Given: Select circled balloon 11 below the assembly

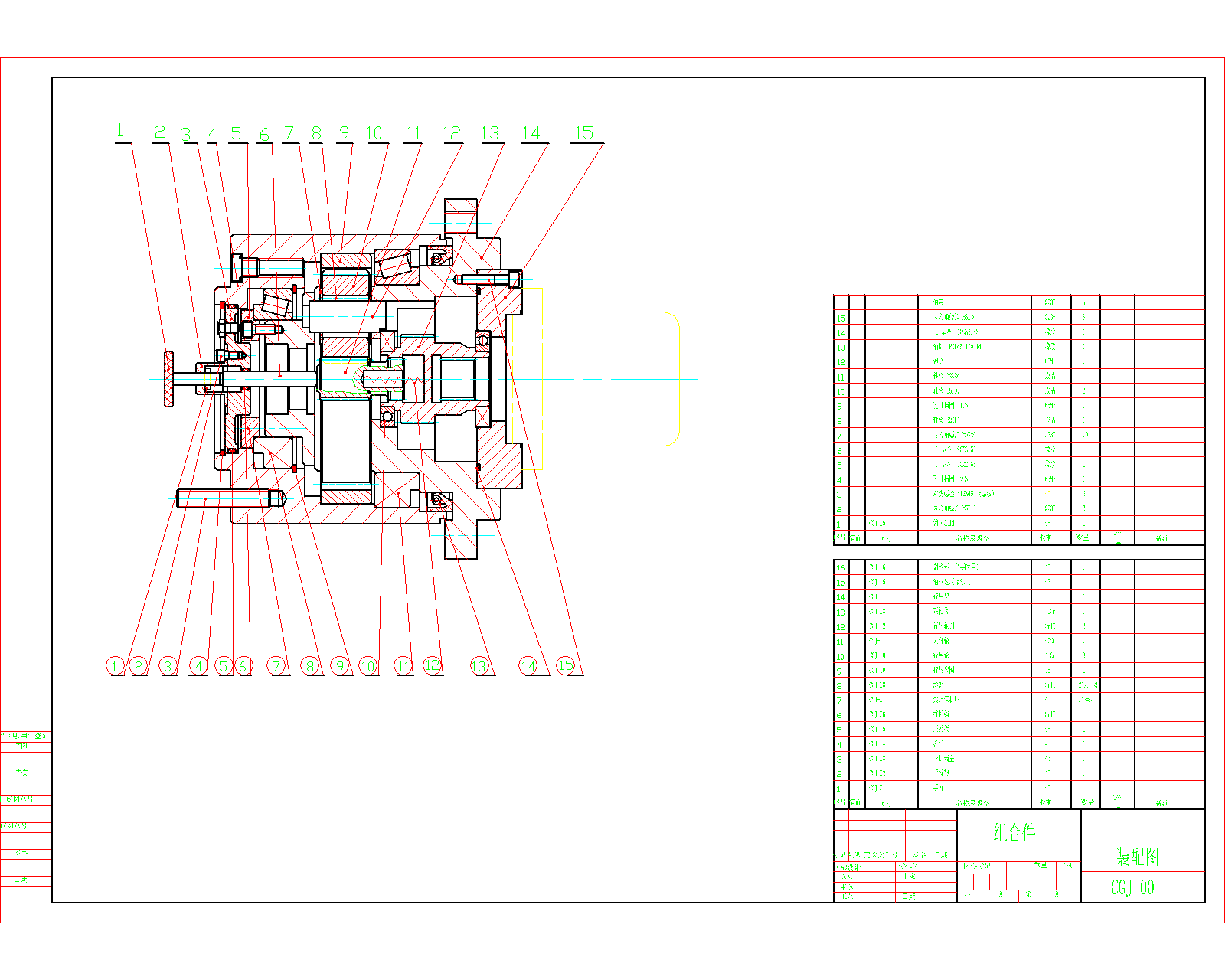Looking at the screenshot, I should [403, 666].
